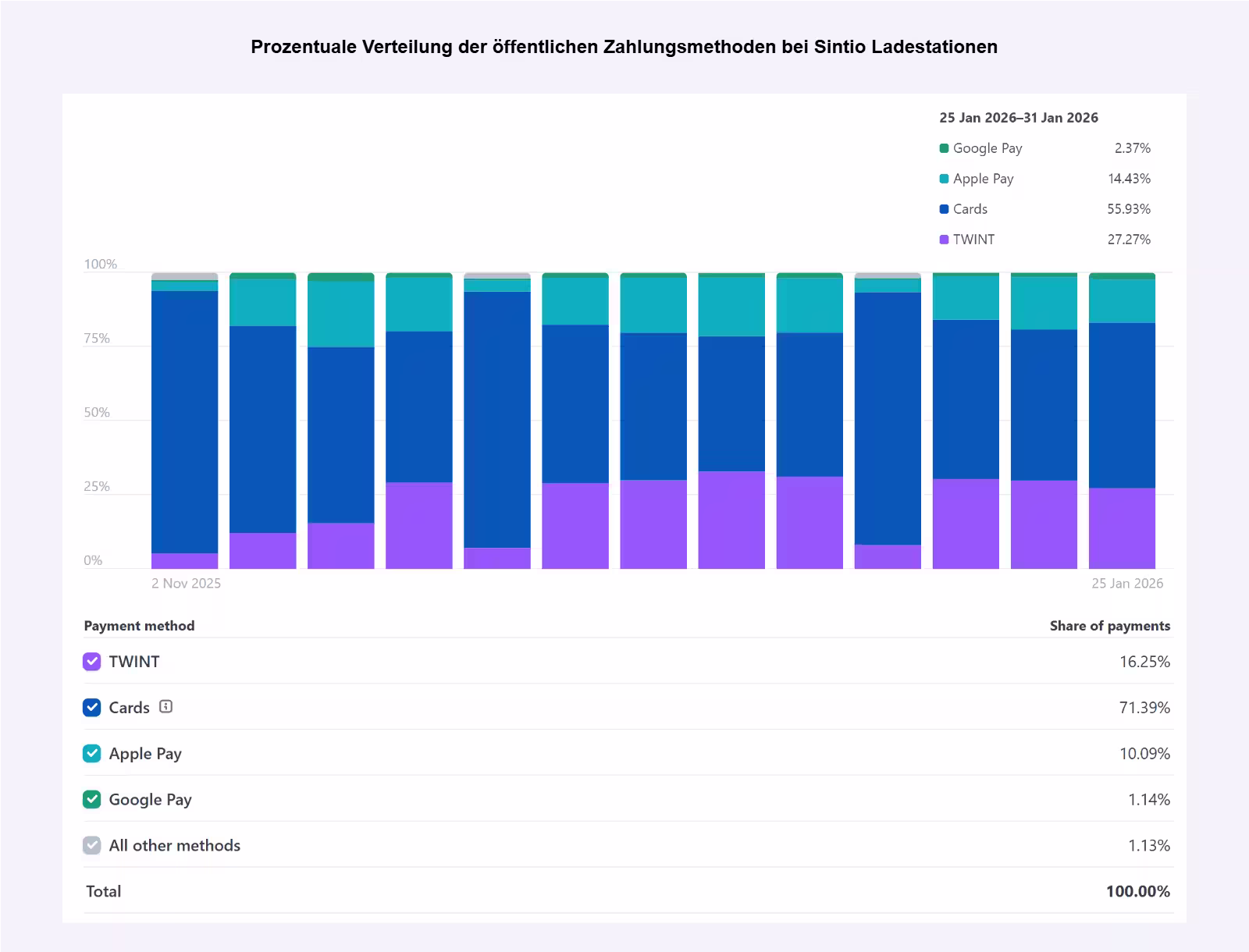This screenshot has height=952, width=1249.
Task: Click the date range label 25 Jan 2026–31 Jan 2026
Action: (1019, 118)
